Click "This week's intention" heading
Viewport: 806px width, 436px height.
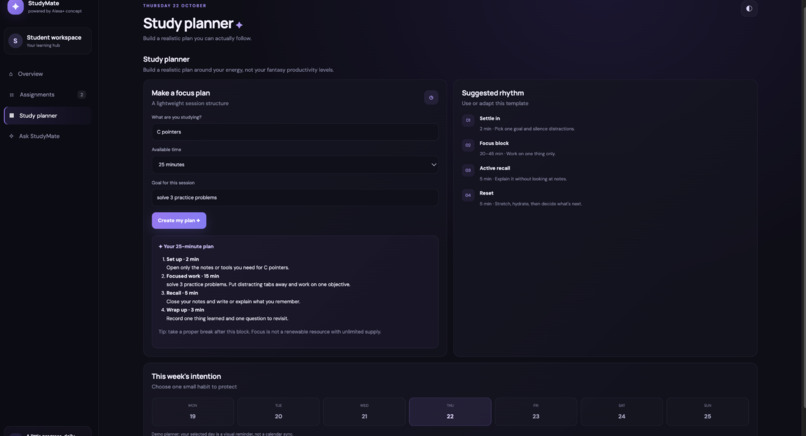pos(186,376)
